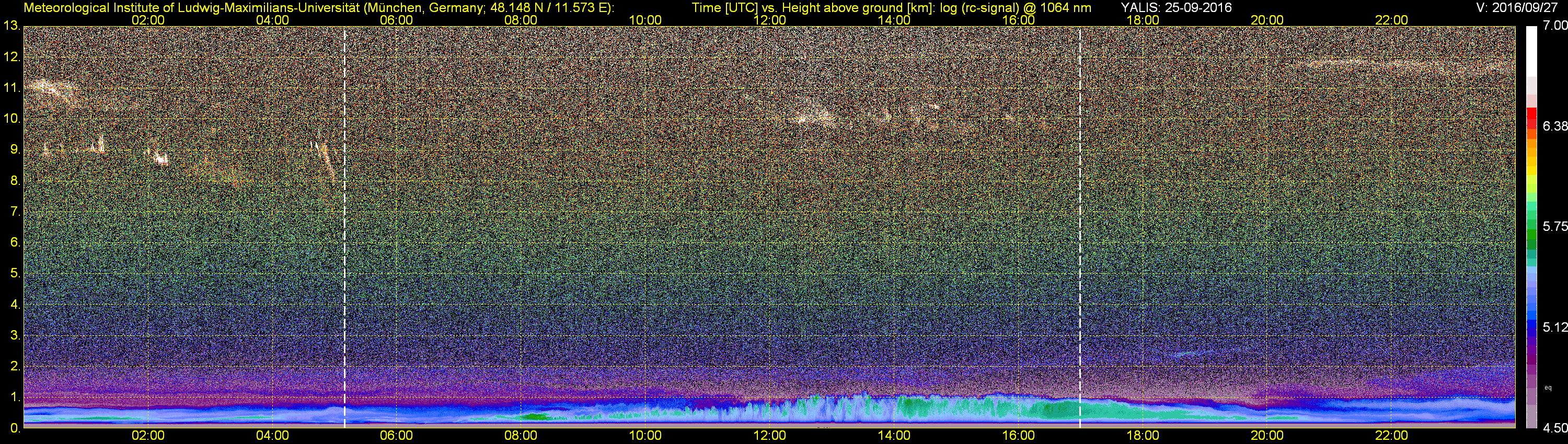Click the '08:00' label on the bottom time axis
The image size is (1568, 444).
tap(521, 436)
